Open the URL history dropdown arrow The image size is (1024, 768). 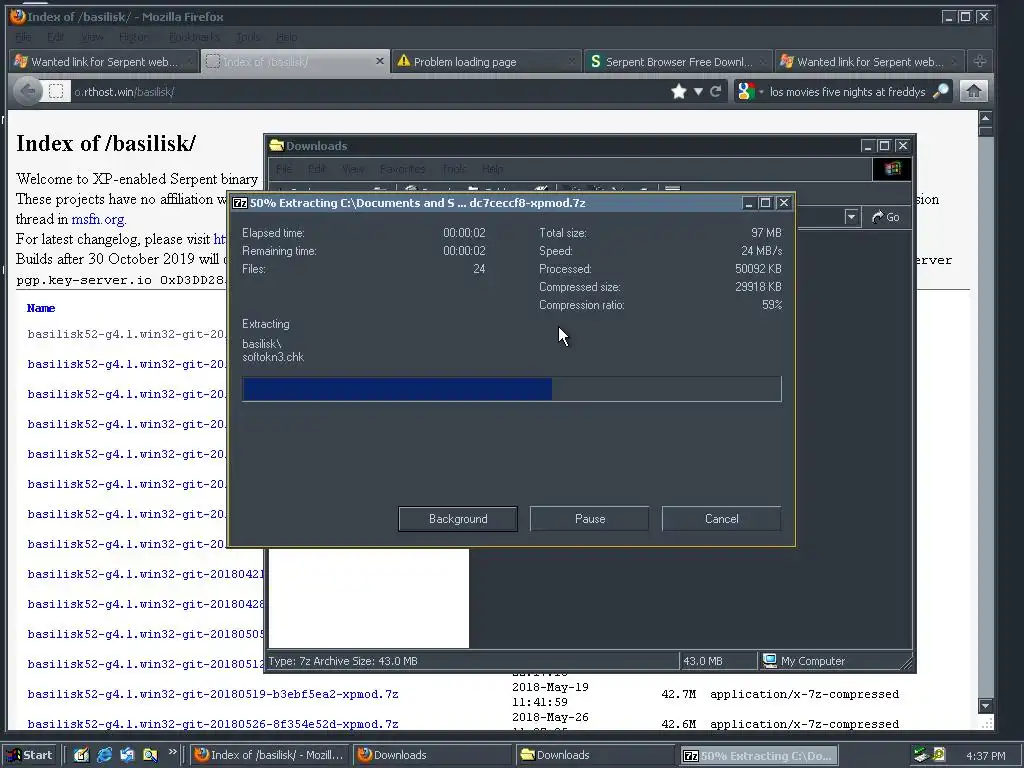(x=697, y=91)
